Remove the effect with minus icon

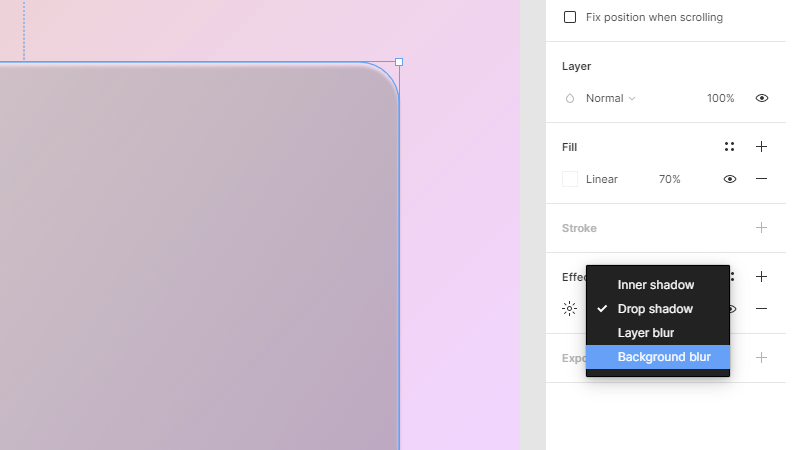[761, 308]
